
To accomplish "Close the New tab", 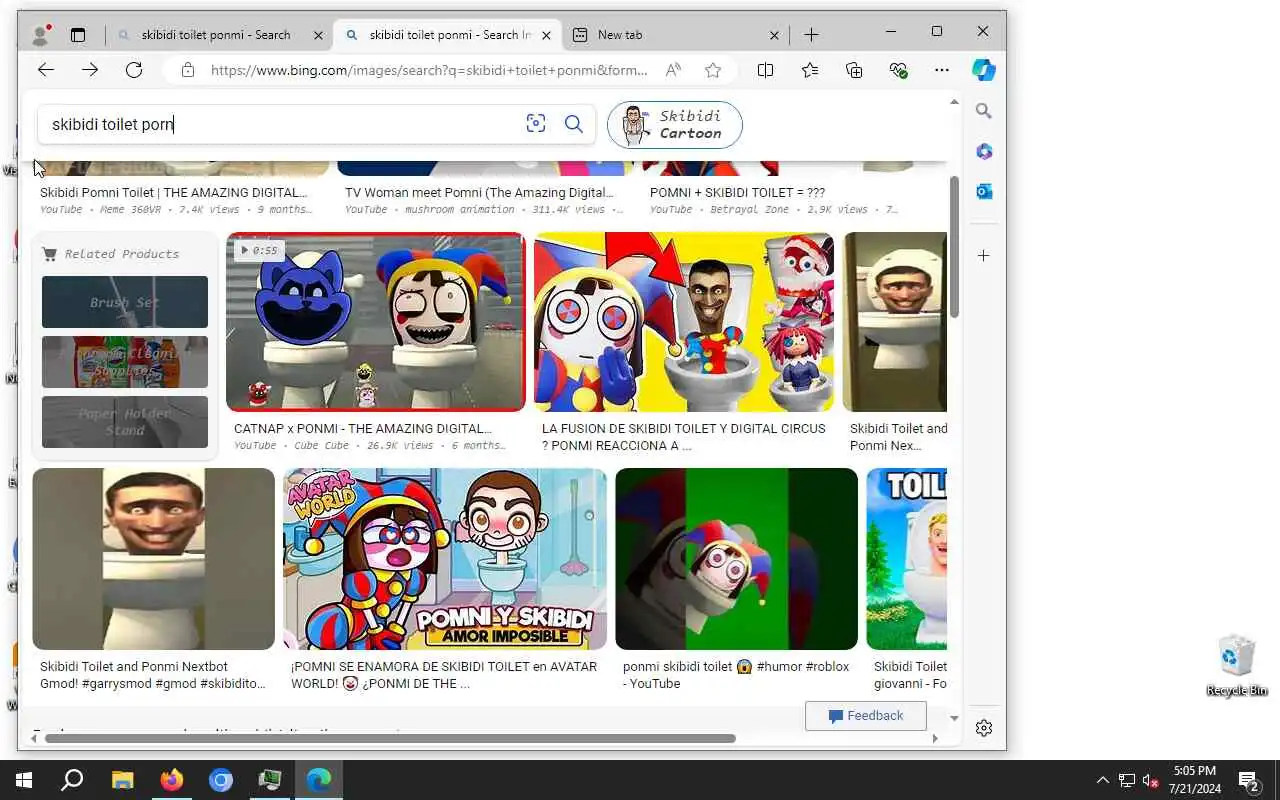I will (774, 35).
